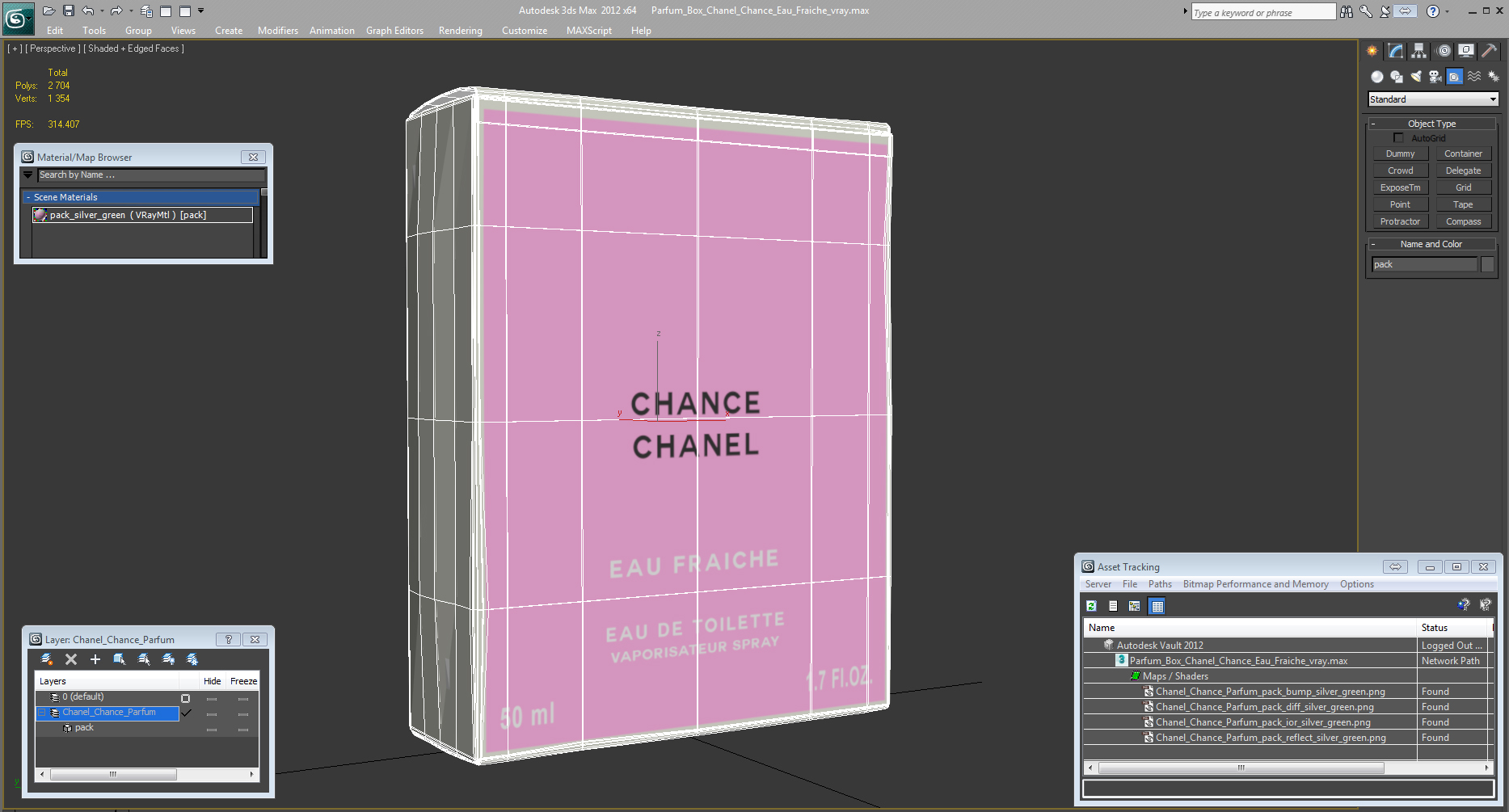This screenshot has width=1509, height=812.
Task: Click Highlight Selected Objects' Layers icon
Action: 144,659
